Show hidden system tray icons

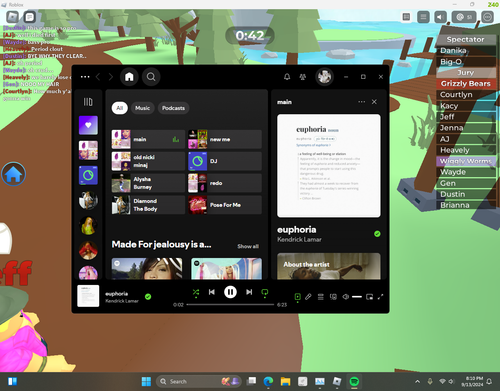point(417,381)
